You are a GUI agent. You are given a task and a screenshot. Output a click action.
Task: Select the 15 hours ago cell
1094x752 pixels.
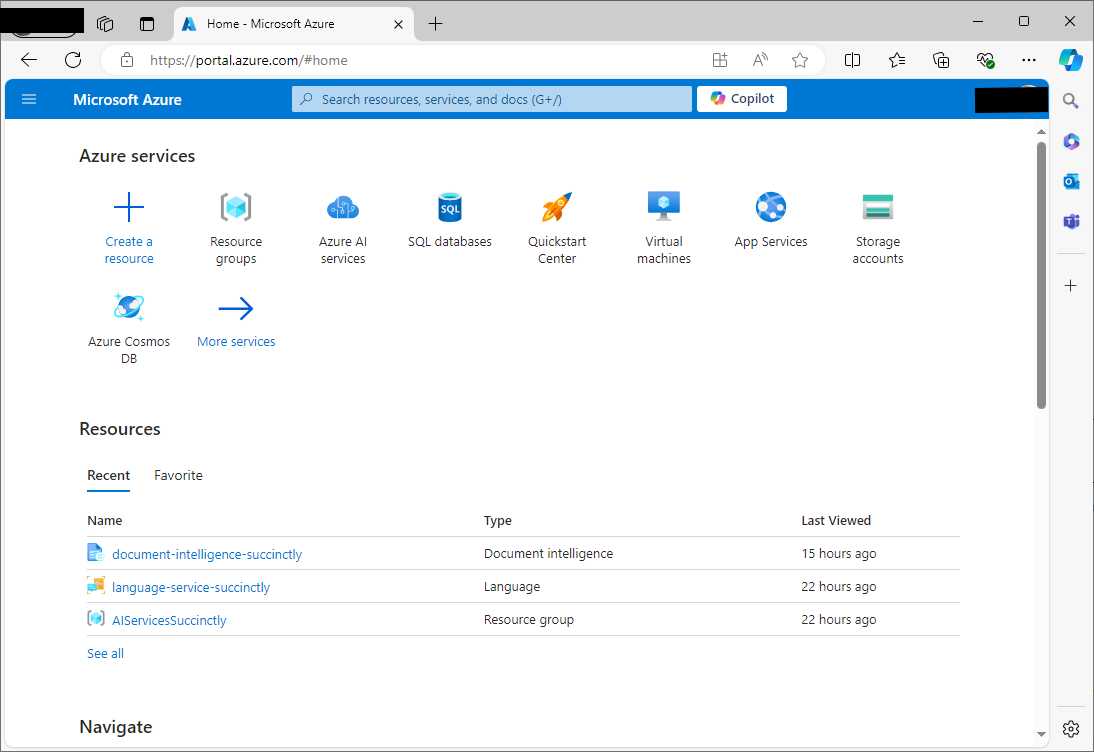pyautogui.click(x=839, y=554)
